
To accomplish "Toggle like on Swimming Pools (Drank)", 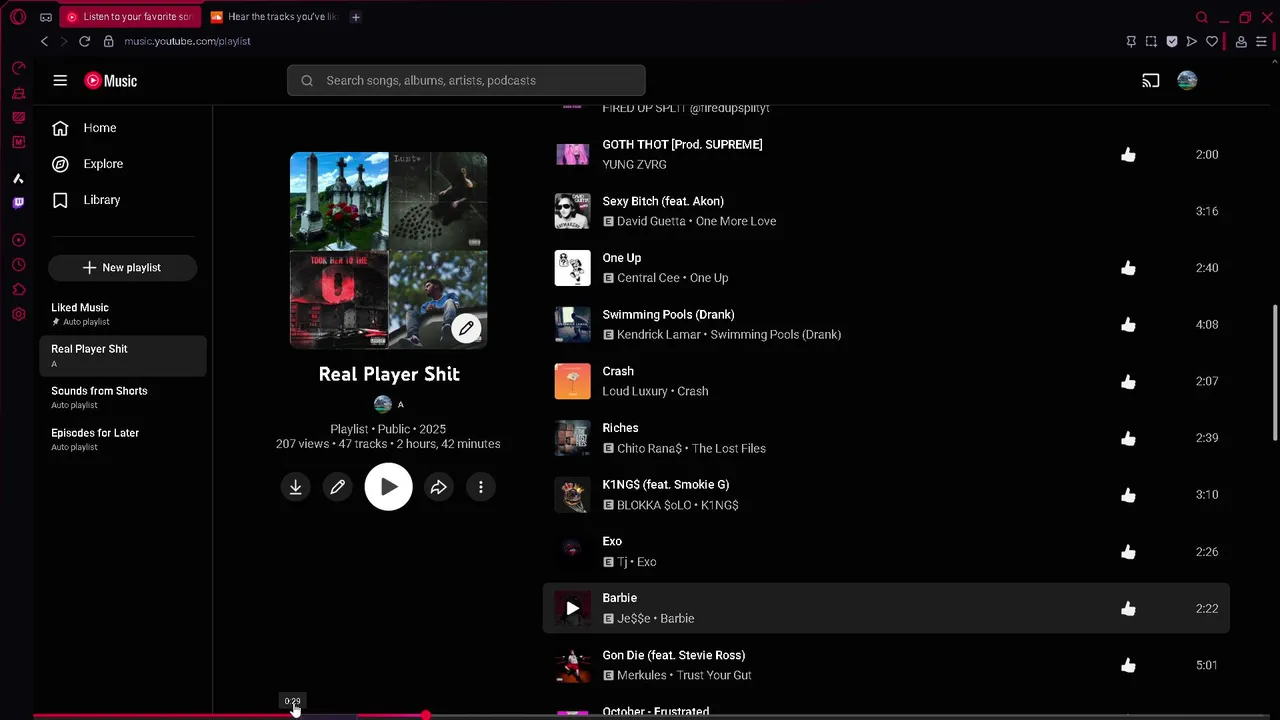I will pyautogui.click(x=1128, y=325).
